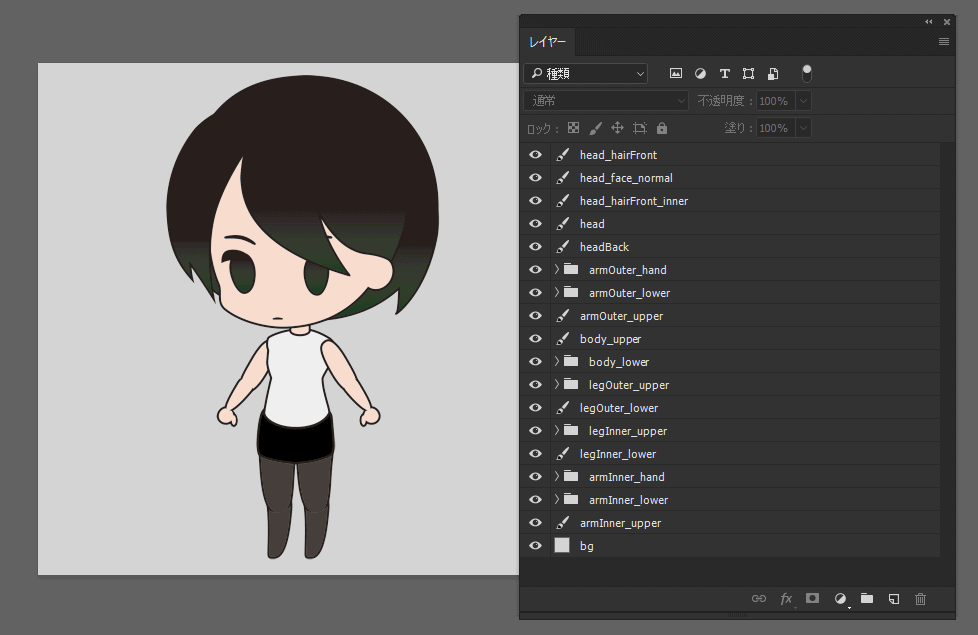Screen dimensions: 978x635
Task: Click the bg layer color thumbnail
Action: point(562,546)
